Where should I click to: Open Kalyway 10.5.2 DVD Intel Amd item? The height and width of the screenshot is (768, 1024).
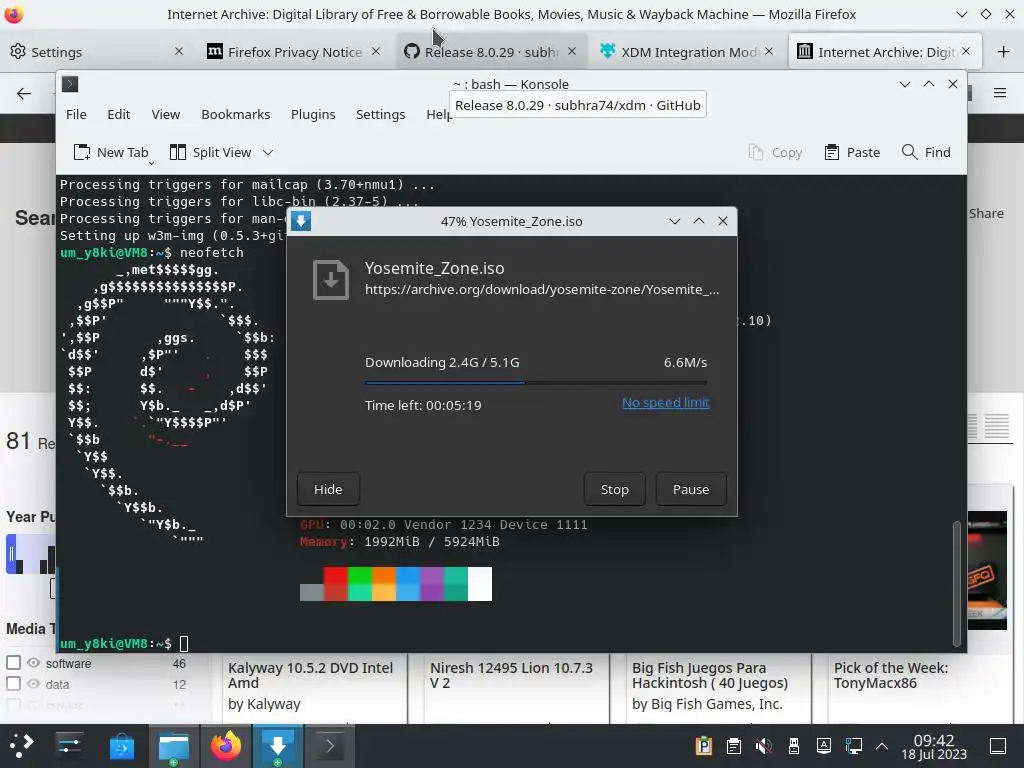pyautogui.click(x=310, y=675)
